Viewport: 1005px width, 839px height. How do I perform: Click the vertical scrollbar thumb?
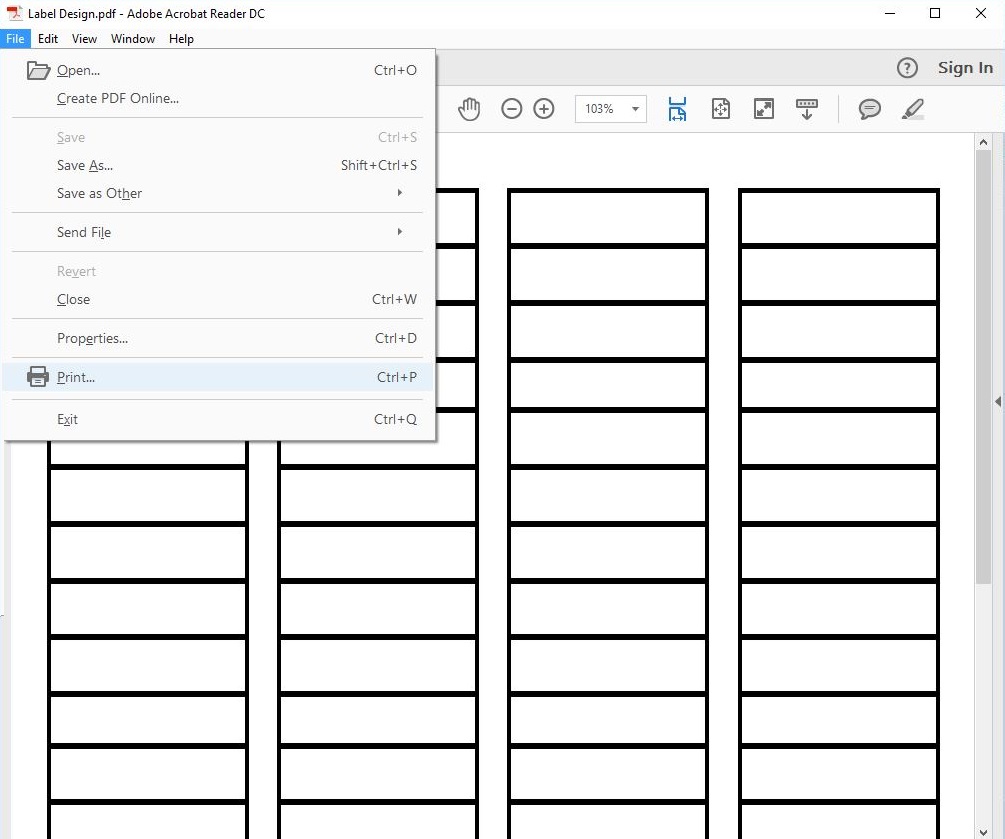pos(983,365)
